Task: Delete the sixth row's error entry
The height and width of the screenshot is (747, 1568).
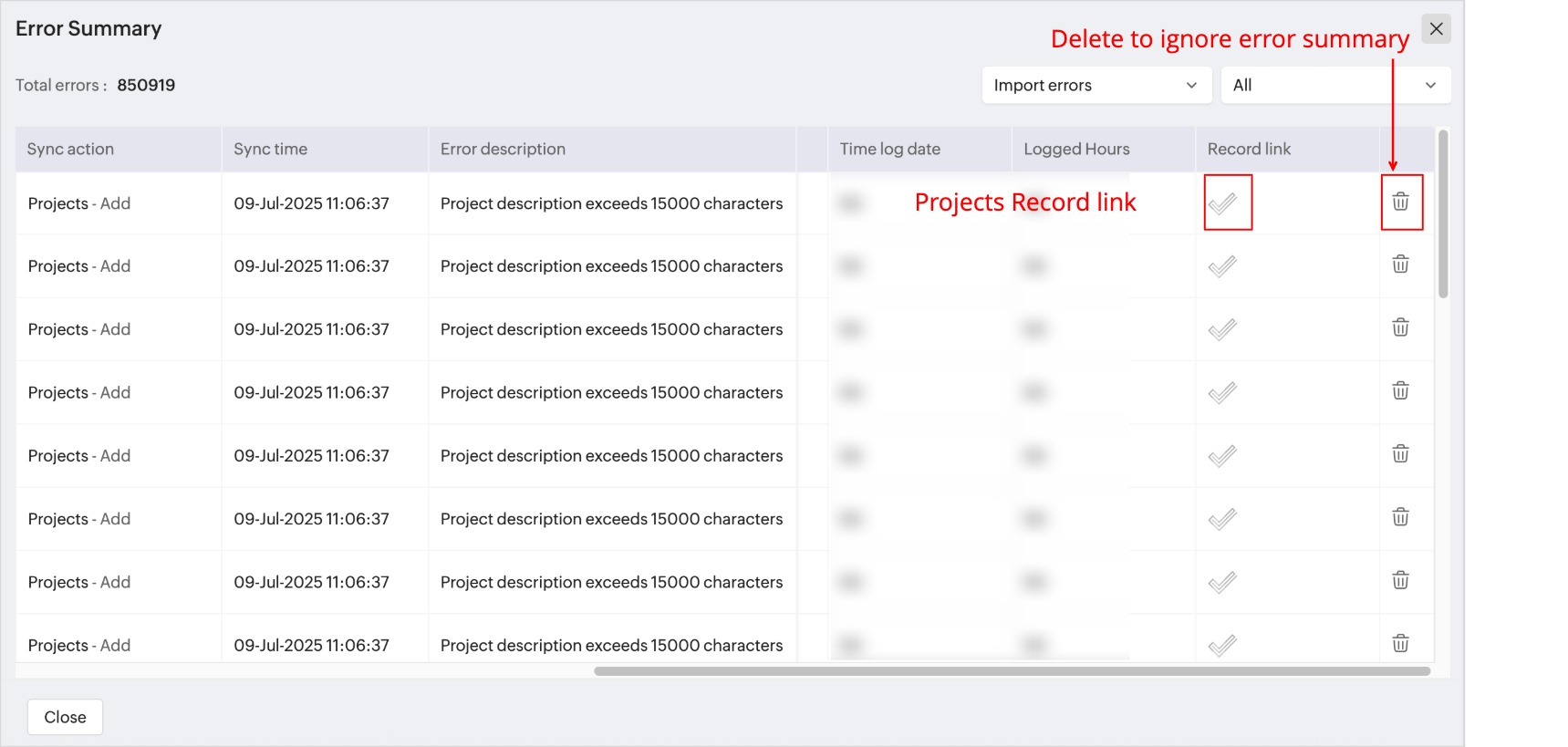Action: click(x=1400, y=517)
